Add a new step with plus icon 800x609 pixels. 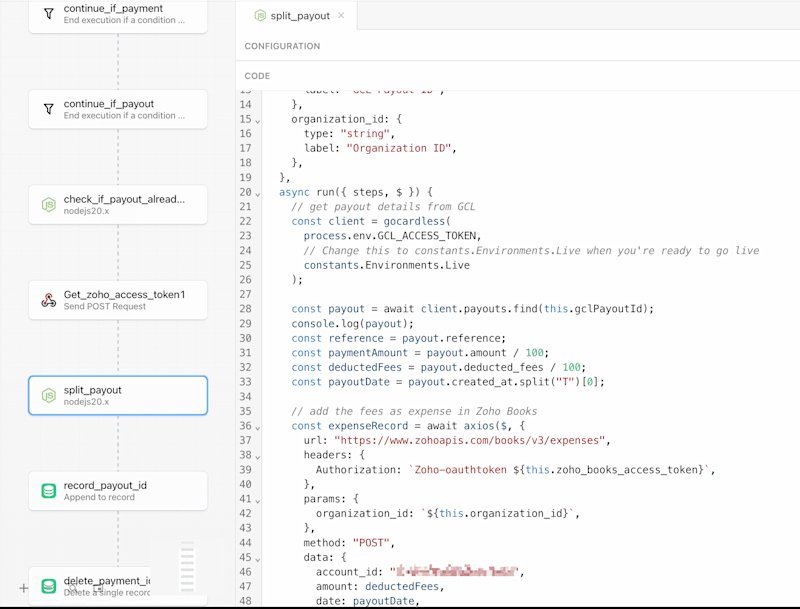click(x=23, y=588)
